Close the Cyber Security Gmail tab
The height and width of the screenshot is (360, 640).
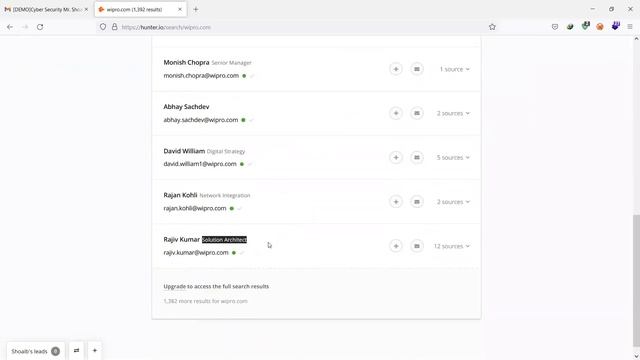[x=86, y=9]
